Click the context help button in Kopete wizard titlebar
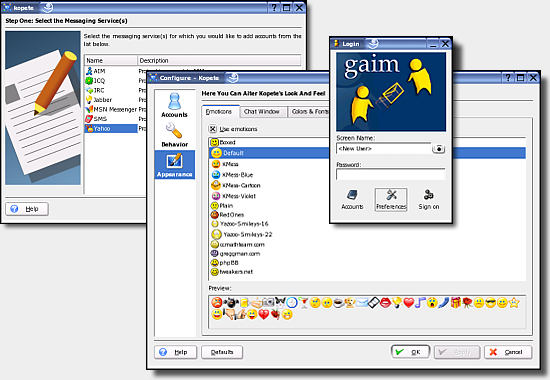 [274, 7]
